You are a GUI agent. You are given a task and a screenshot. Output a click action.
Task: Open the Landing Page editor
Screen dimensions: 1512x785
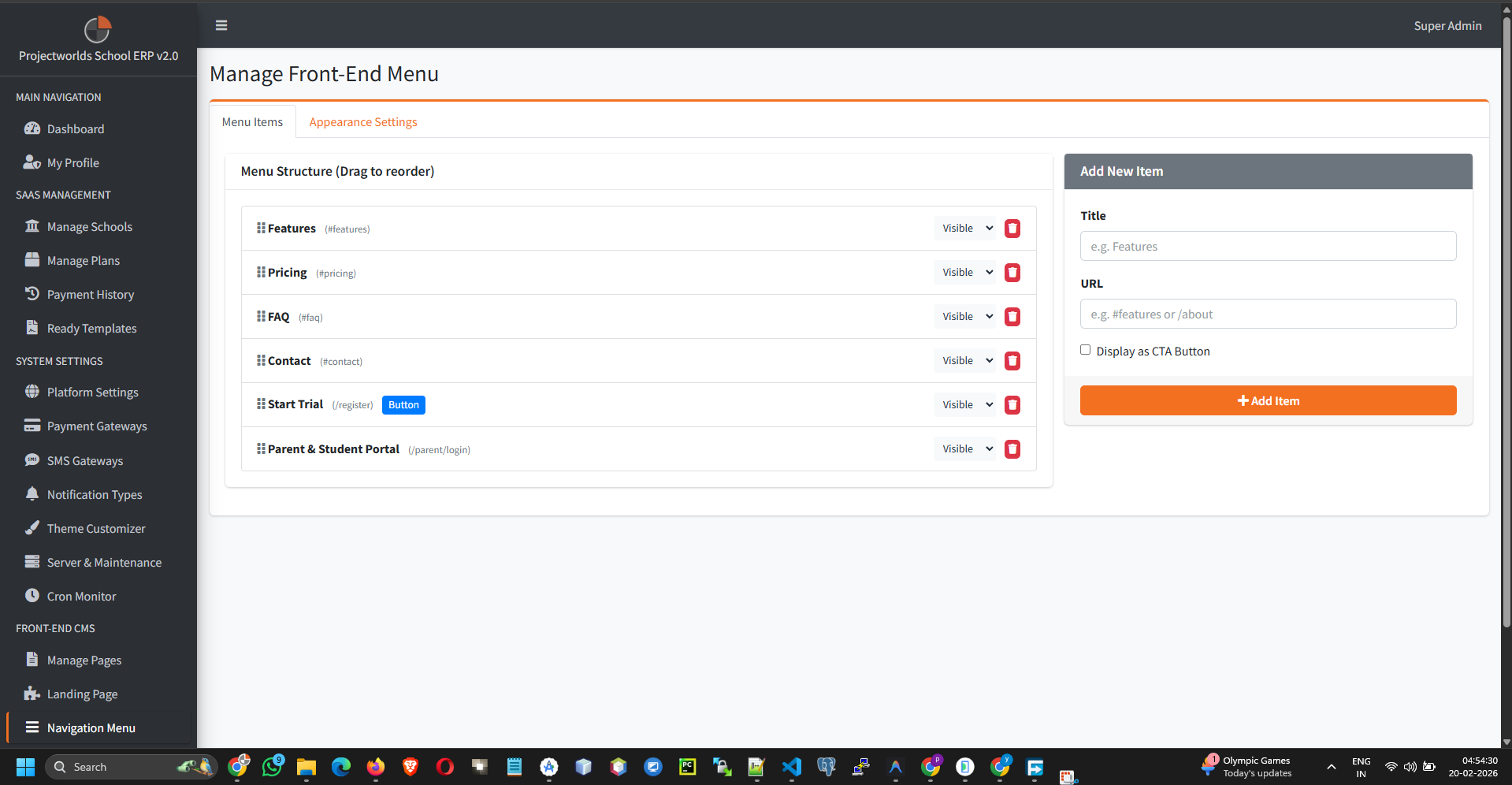pos(81,694)
